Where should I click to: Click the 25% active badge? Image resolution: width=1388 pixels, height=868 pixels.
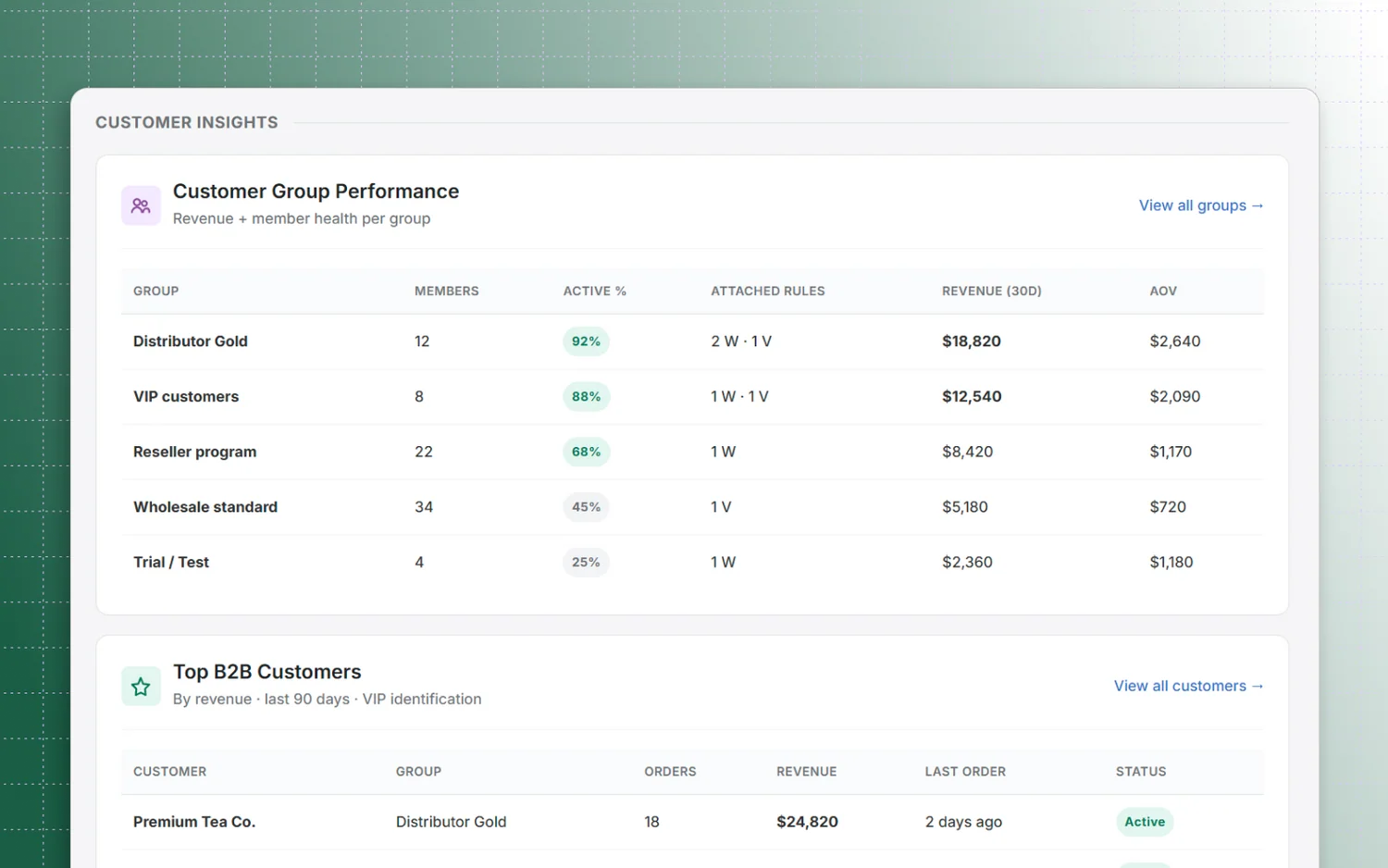(x=586, y=562)
